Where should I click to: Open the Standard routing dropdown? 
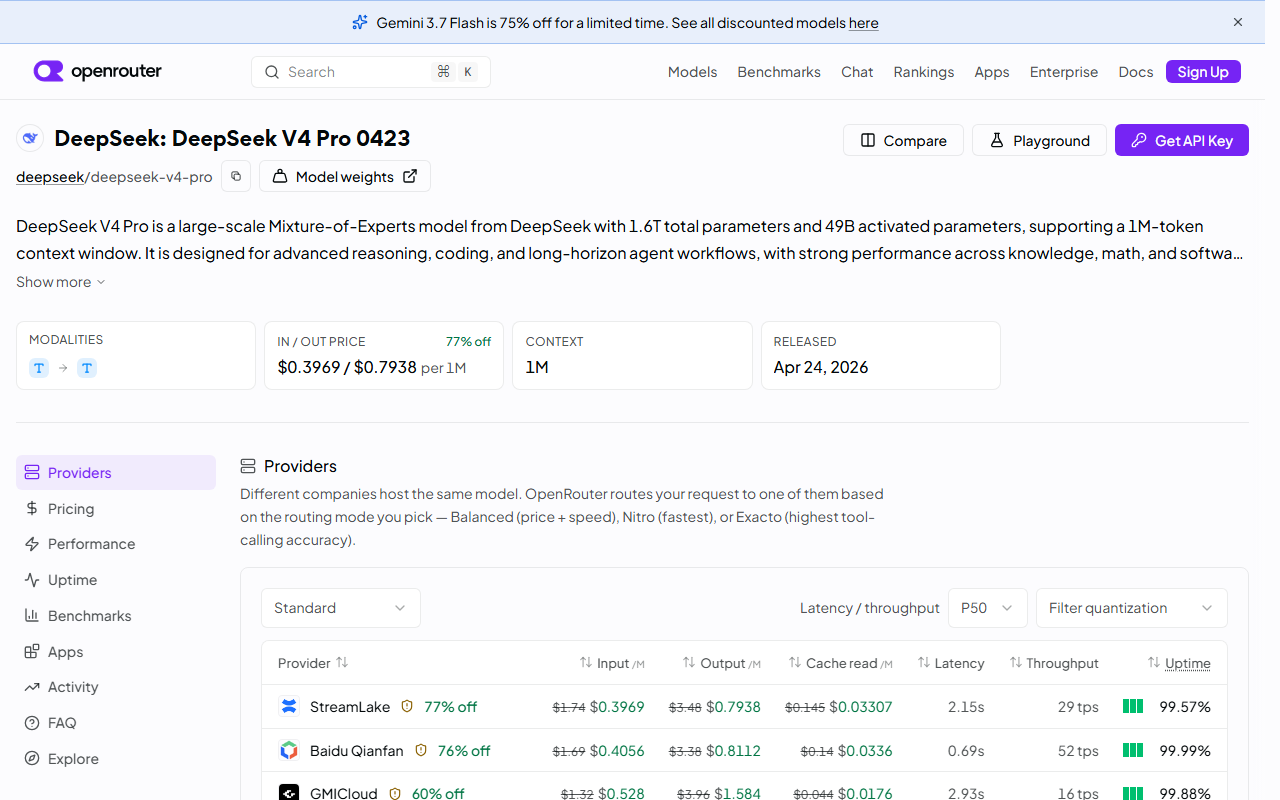click(x=341, y=608)
